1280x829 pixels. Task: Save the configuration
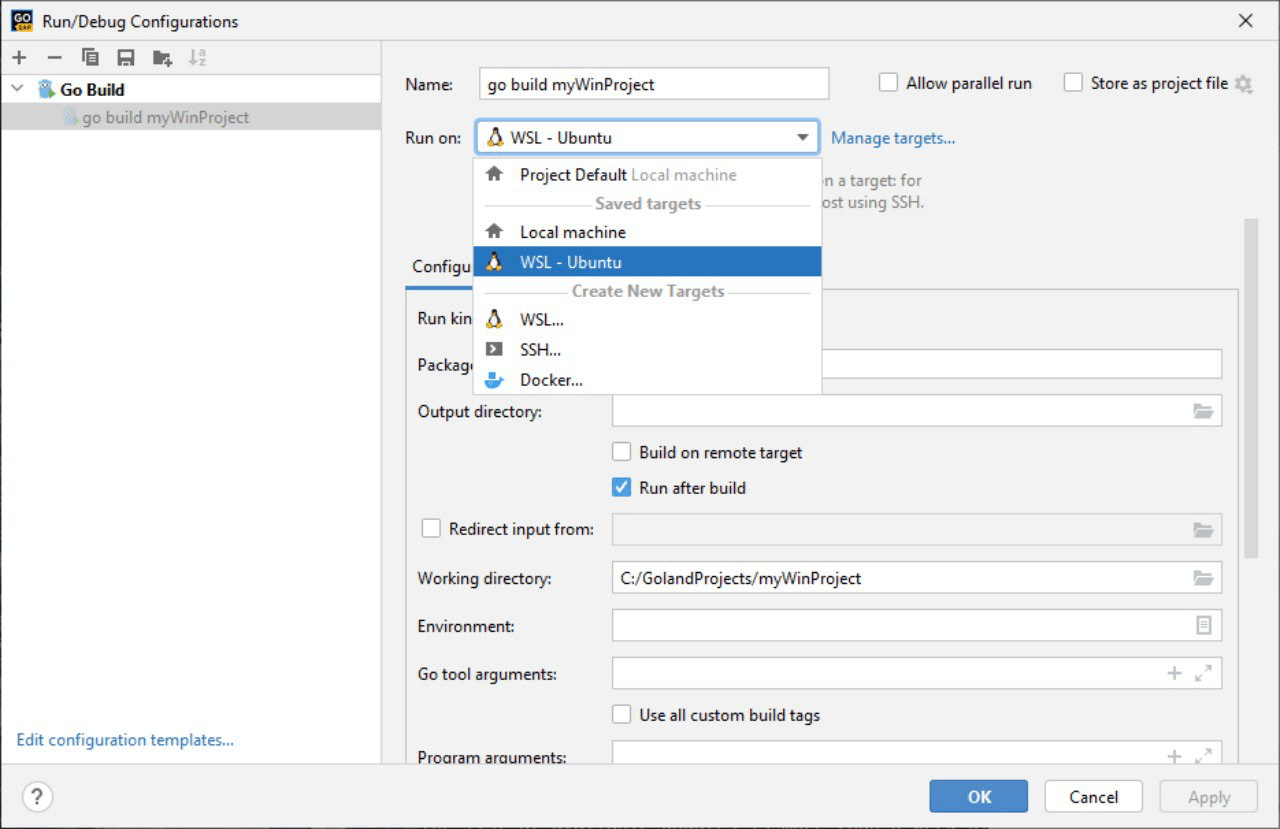[x=125, y=57]
